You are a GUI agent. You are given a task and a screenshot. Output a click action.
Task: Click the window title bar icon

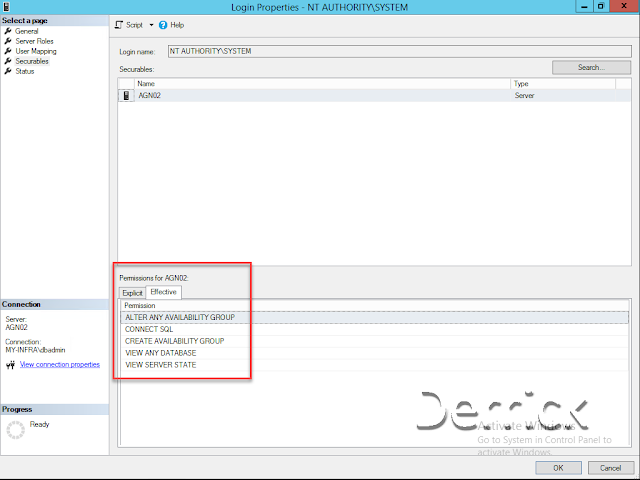[x=6, y=7]
